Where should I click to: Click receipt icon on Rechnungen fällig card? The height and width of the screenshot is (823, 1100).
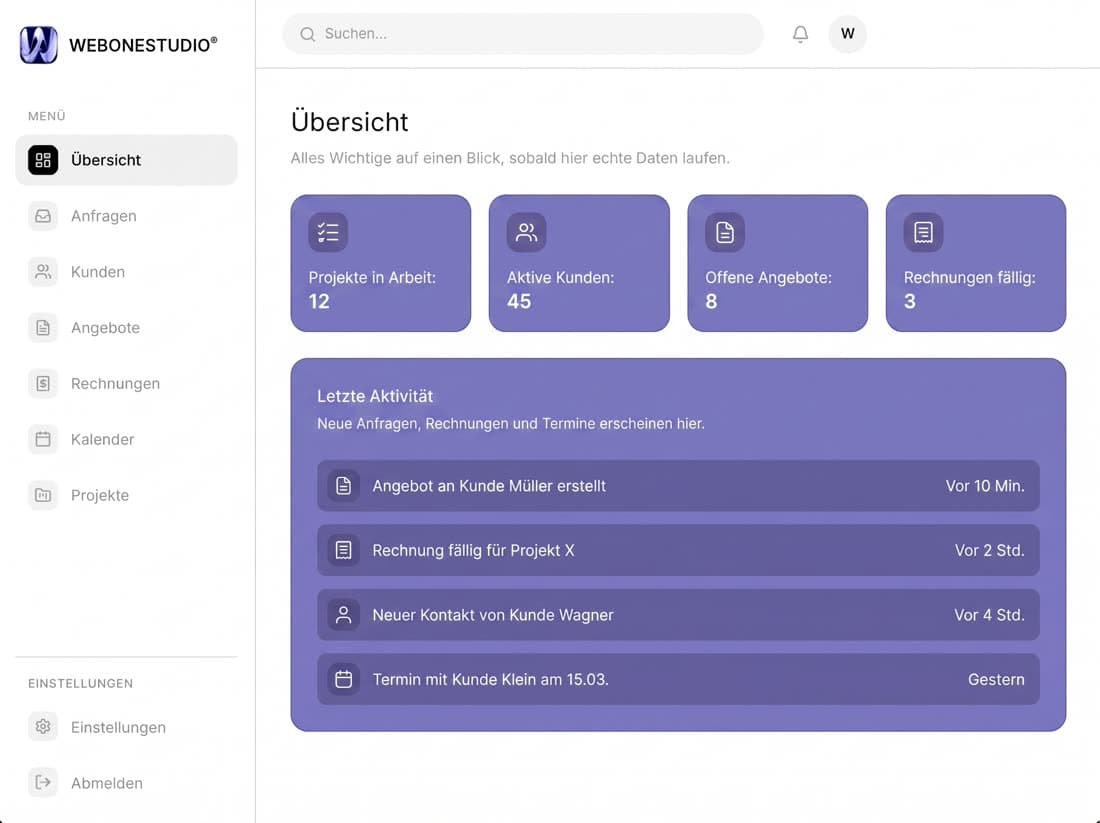click(923, 232)
